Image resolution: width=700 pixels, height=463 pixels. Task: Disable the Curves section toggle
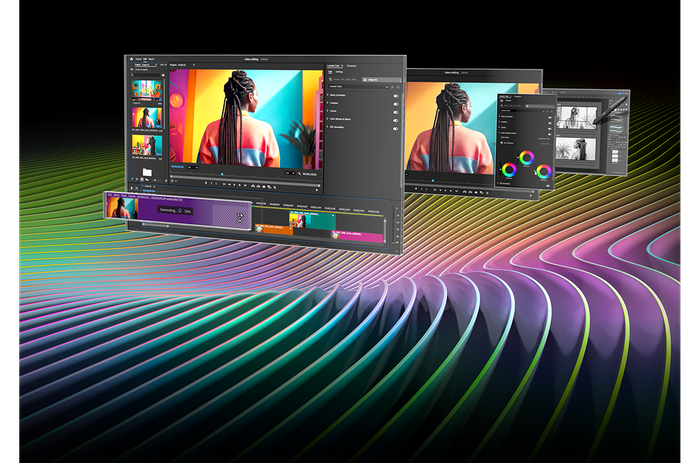click(395, 112)
